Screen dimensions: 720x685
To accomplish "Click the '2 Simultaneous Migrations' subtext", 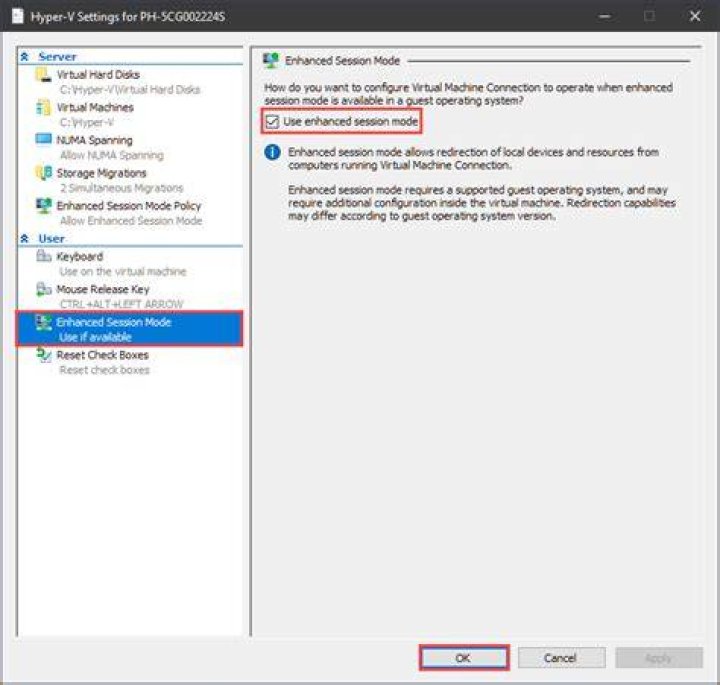I will pos(122,188).
